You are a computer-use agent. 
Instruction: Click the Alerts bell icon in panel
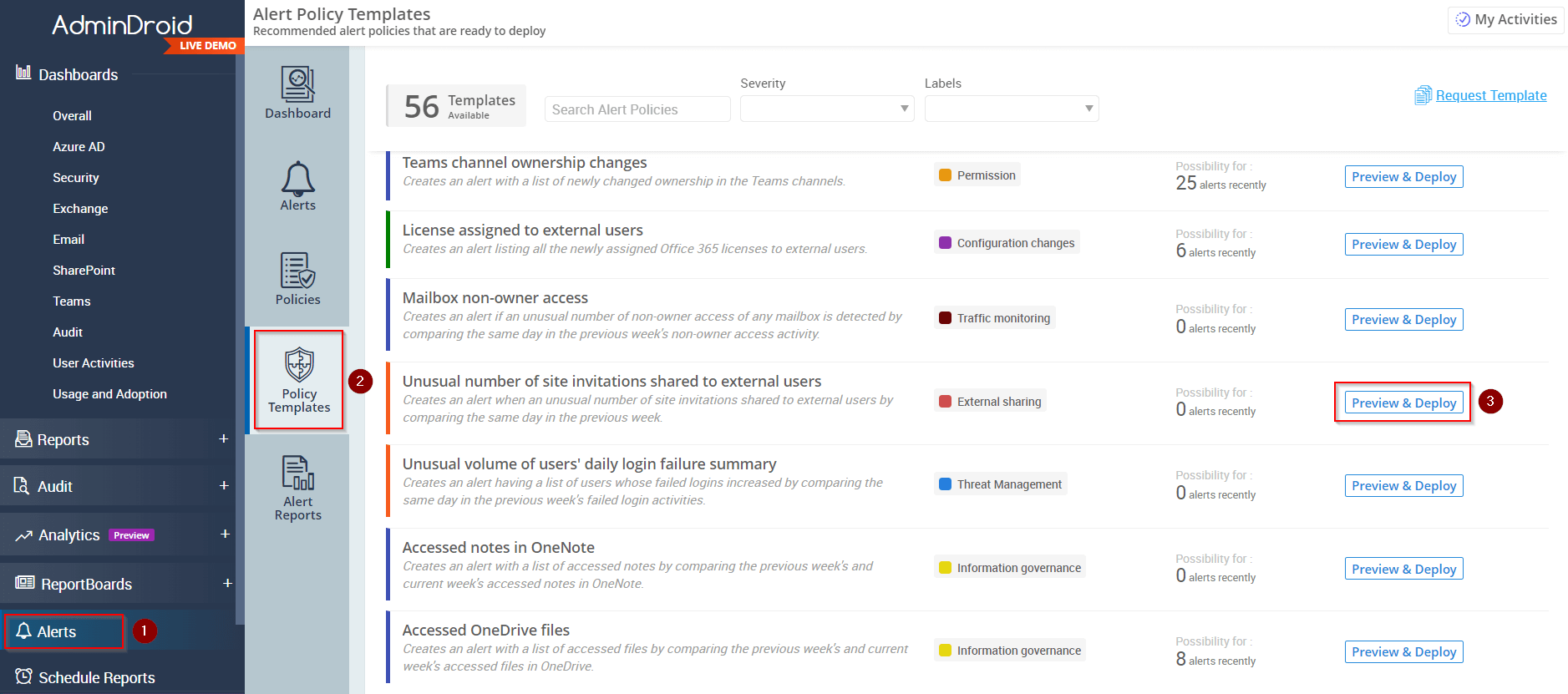(297, 178)
